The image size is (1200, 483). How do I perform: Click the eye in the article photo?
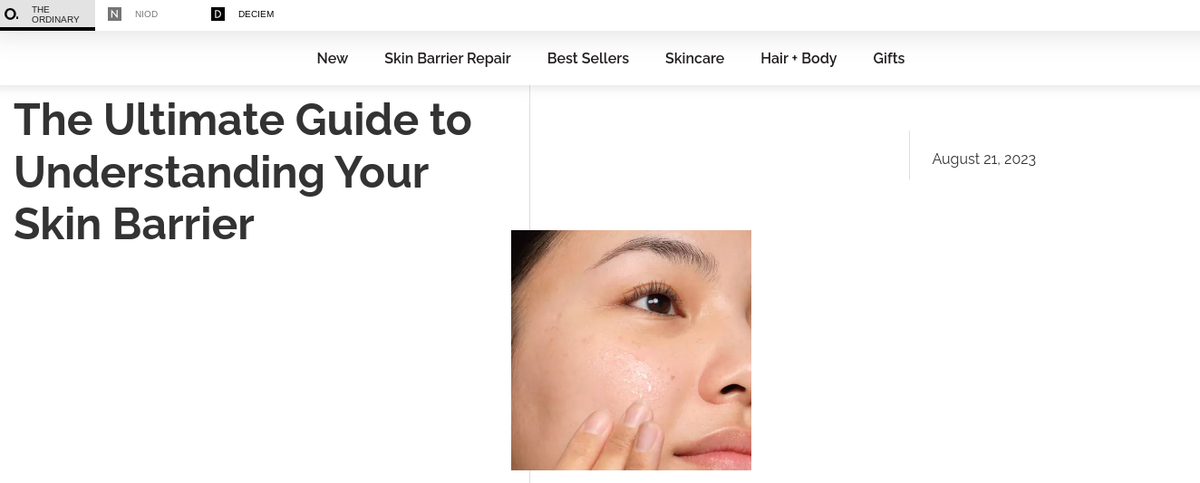(x=652, y=300)
